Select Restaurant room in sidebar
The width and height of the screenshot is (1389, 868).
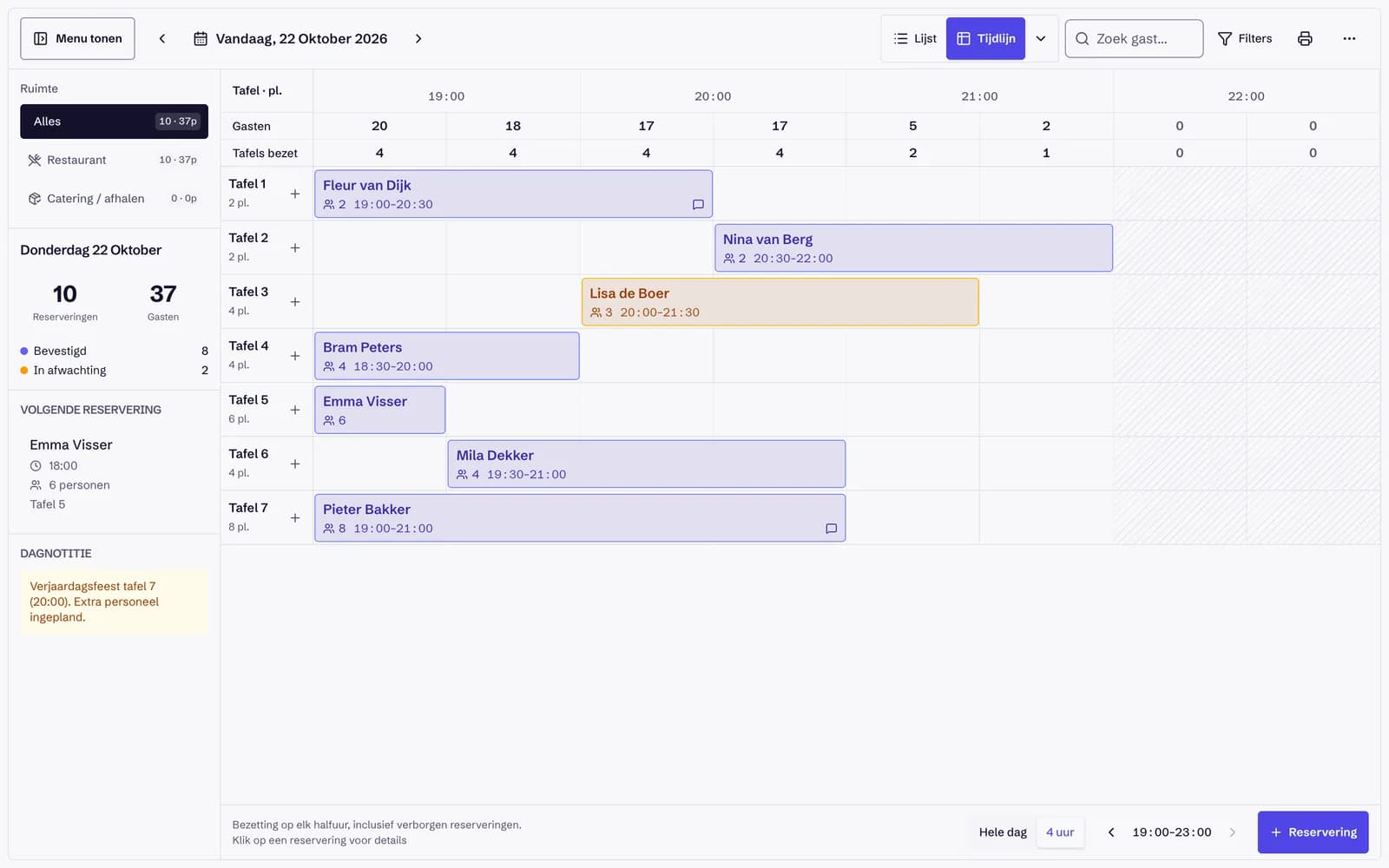coord(114,160)
